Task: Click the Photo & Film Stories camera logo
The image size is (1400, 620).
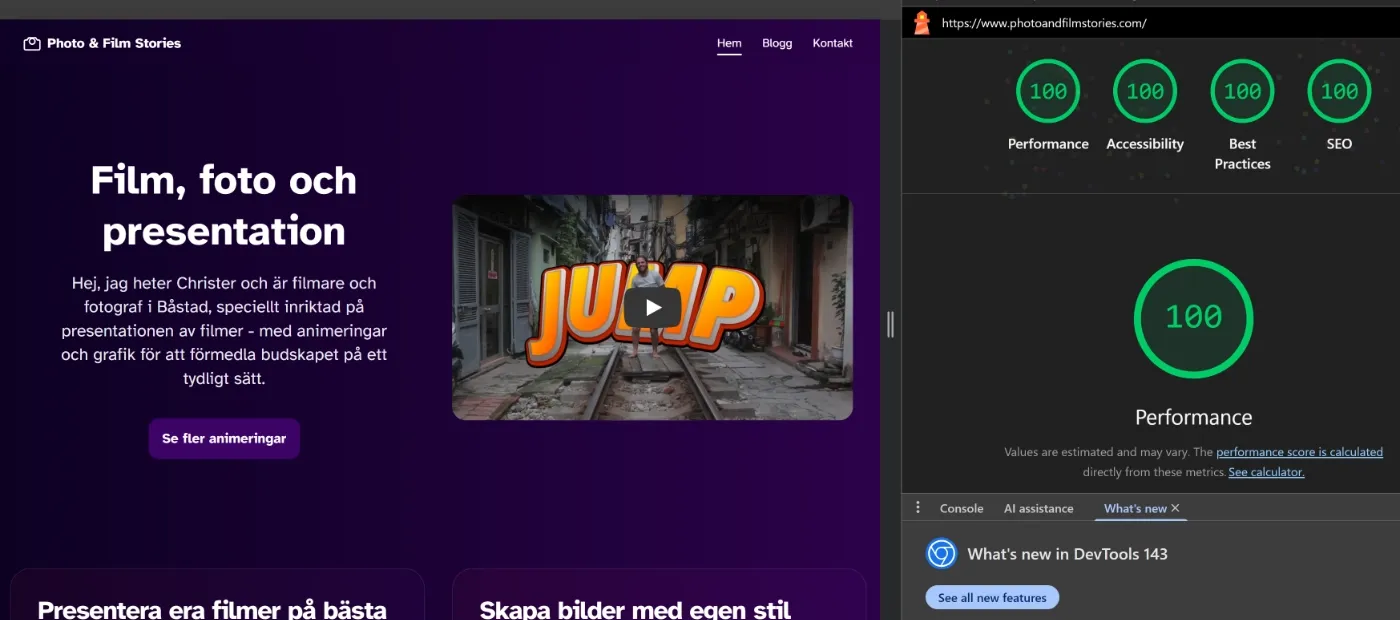Action: click(31, 42)
